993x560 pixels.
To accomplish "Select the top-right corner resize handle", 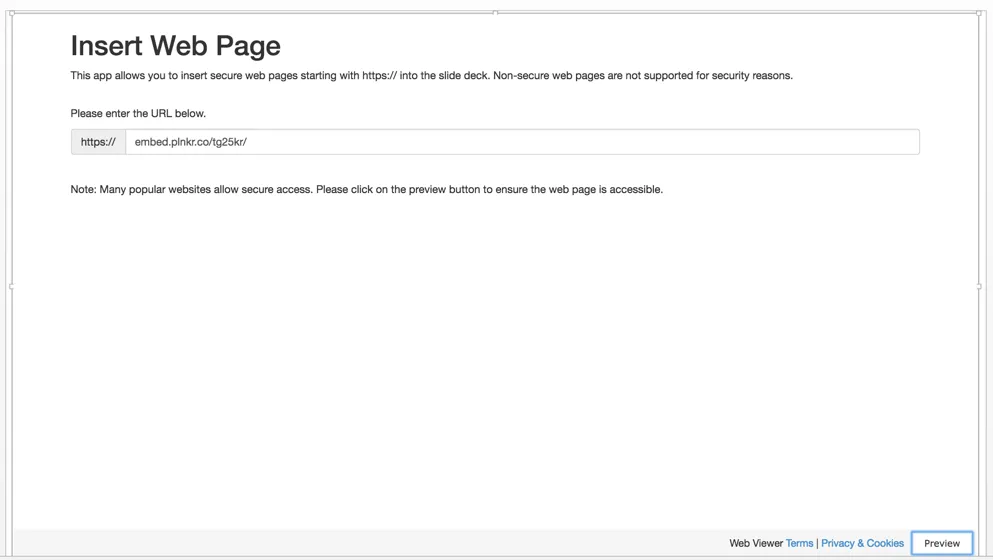I will point(979,13).
